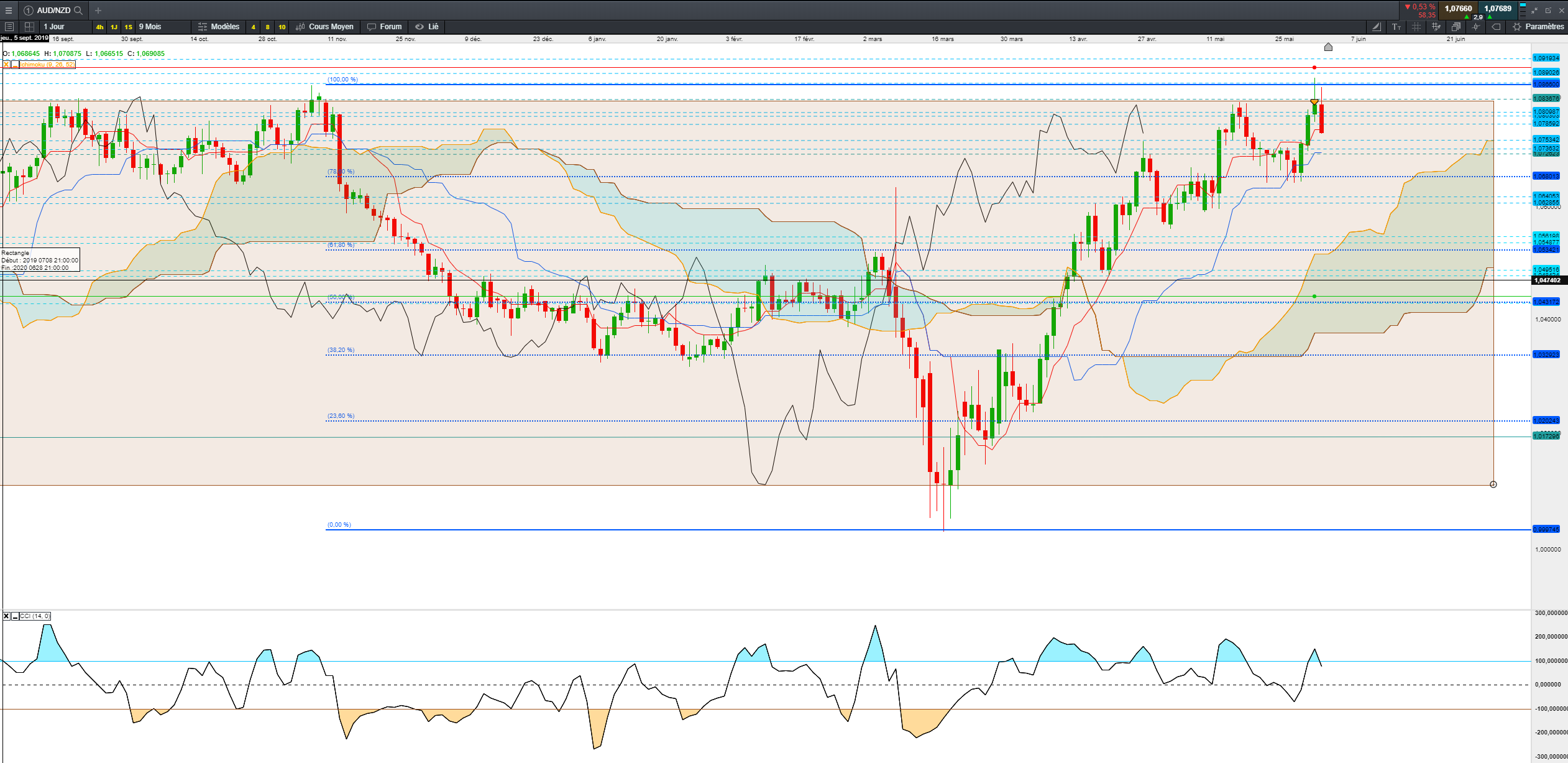Image resolution: width=1568 pixels, height=763 pixels.
Task: Select the (100,00 %) Fibonacci level label
Action: coord(342,80)
